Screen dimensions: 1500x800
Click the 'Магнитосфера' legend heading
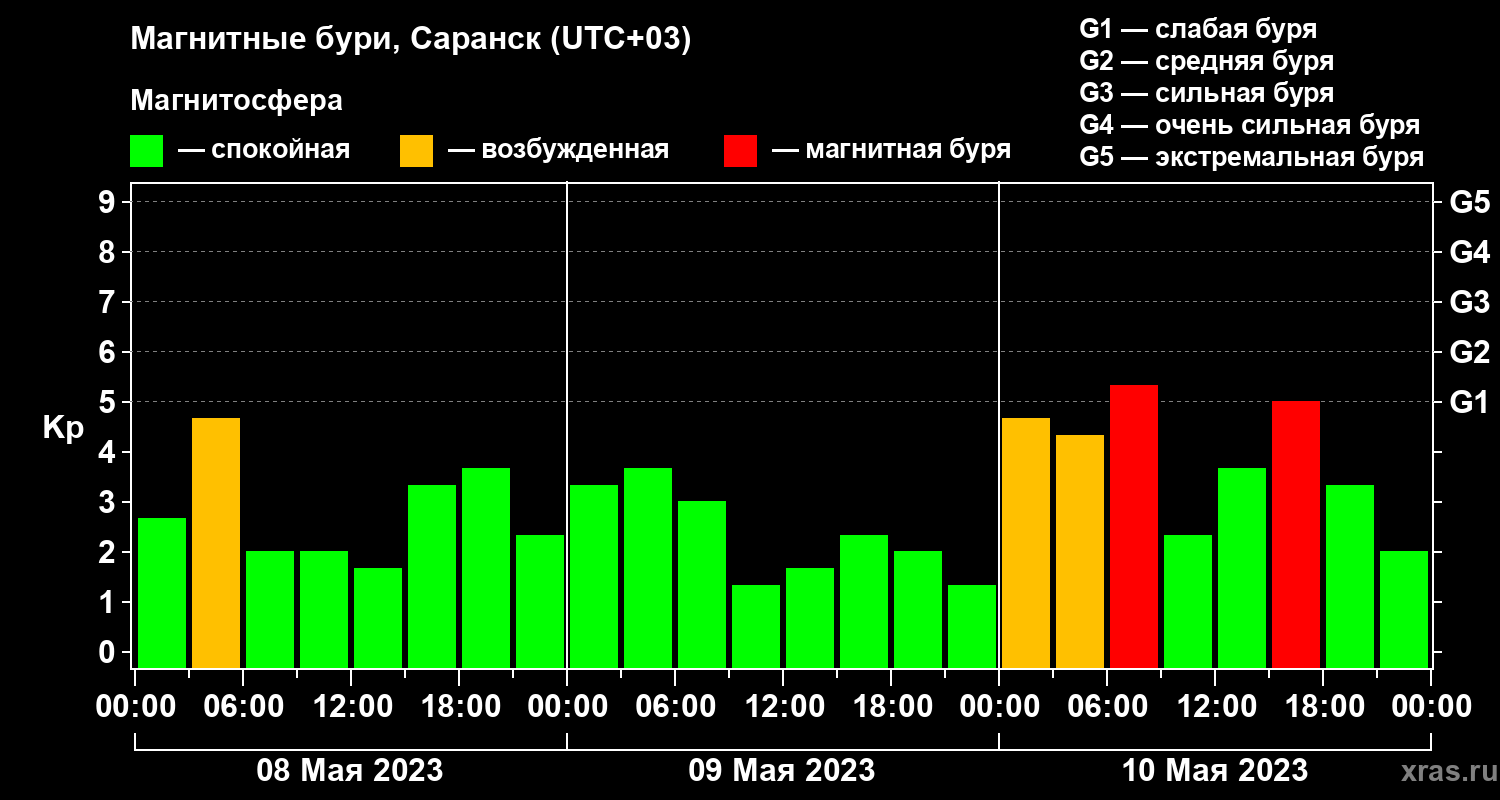pos(236,101)
